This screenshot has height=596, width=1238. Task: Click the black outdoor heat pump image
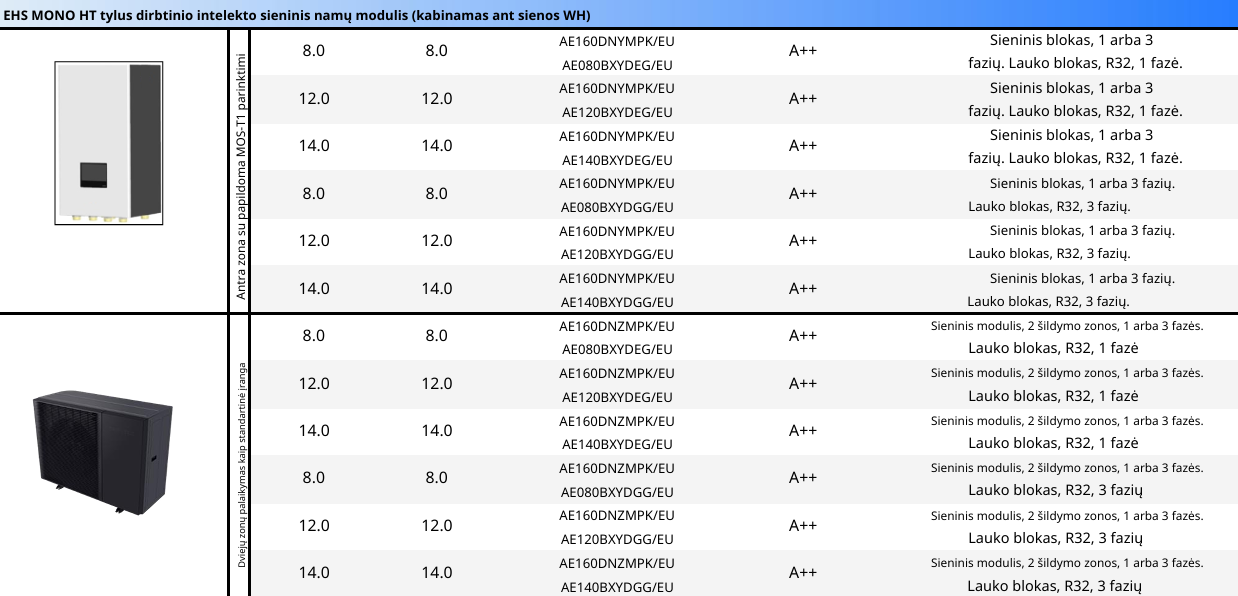pos(103,454)
